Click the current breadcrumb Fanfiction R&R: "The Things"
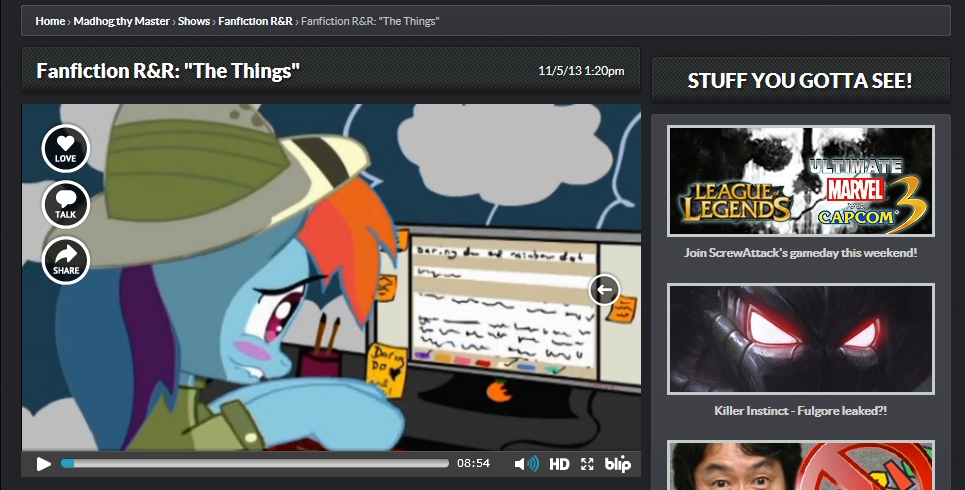 click(370, 21)
